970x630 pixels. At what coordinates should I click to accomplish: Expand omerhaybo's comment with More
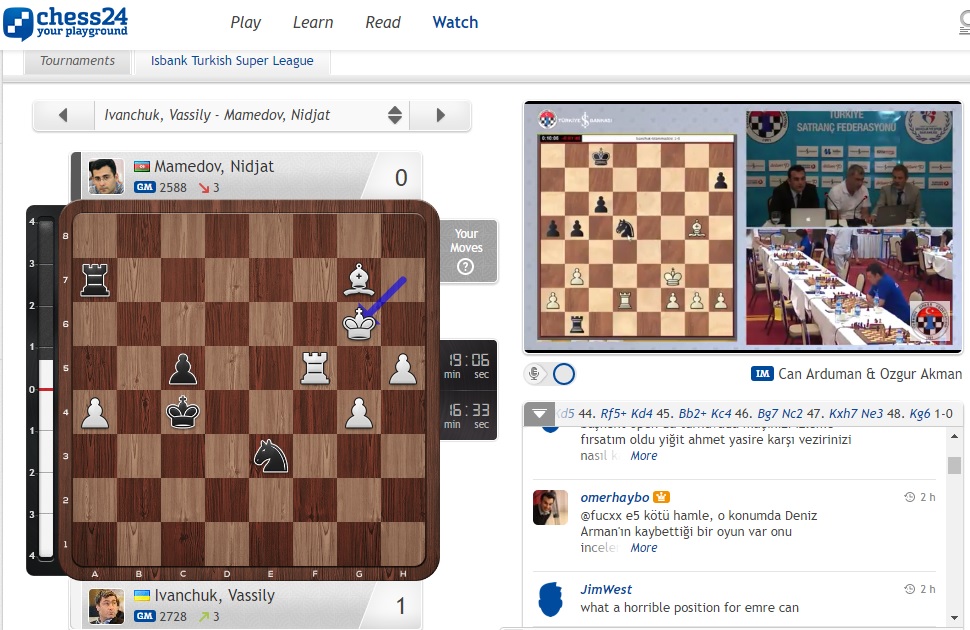click(643, 548)
